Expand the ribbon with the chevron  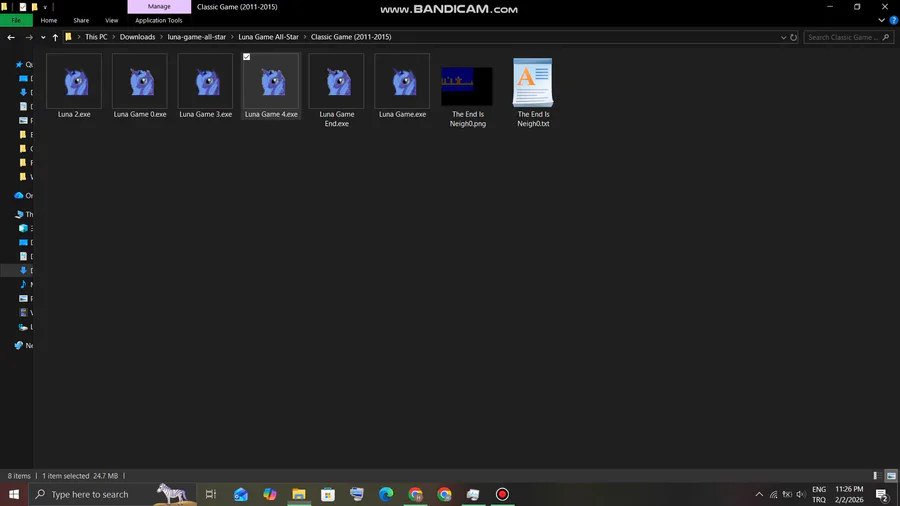881,20
